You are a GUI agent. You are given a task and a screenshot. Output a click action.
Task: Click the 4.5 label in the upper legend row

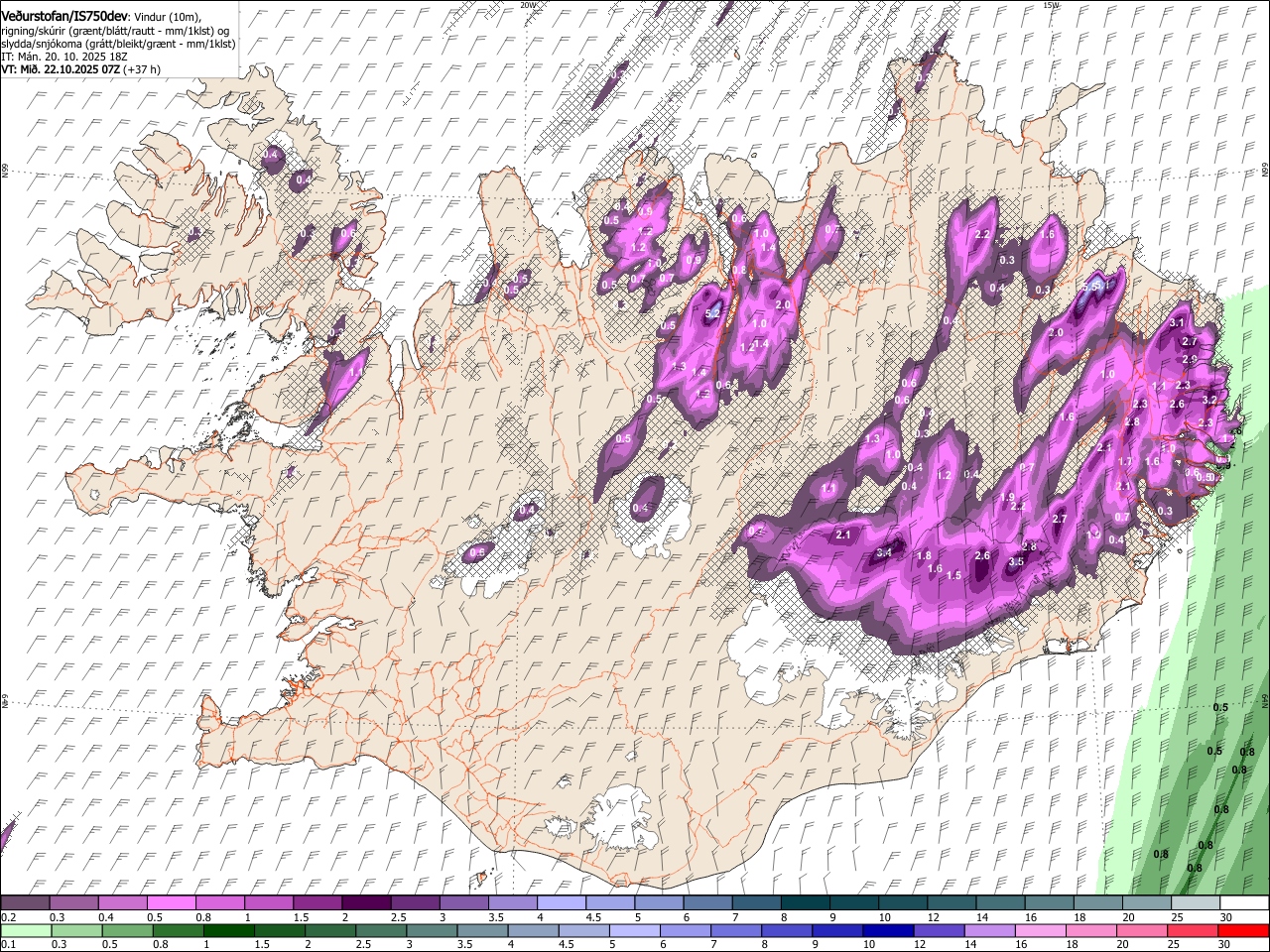click(593, 917)
